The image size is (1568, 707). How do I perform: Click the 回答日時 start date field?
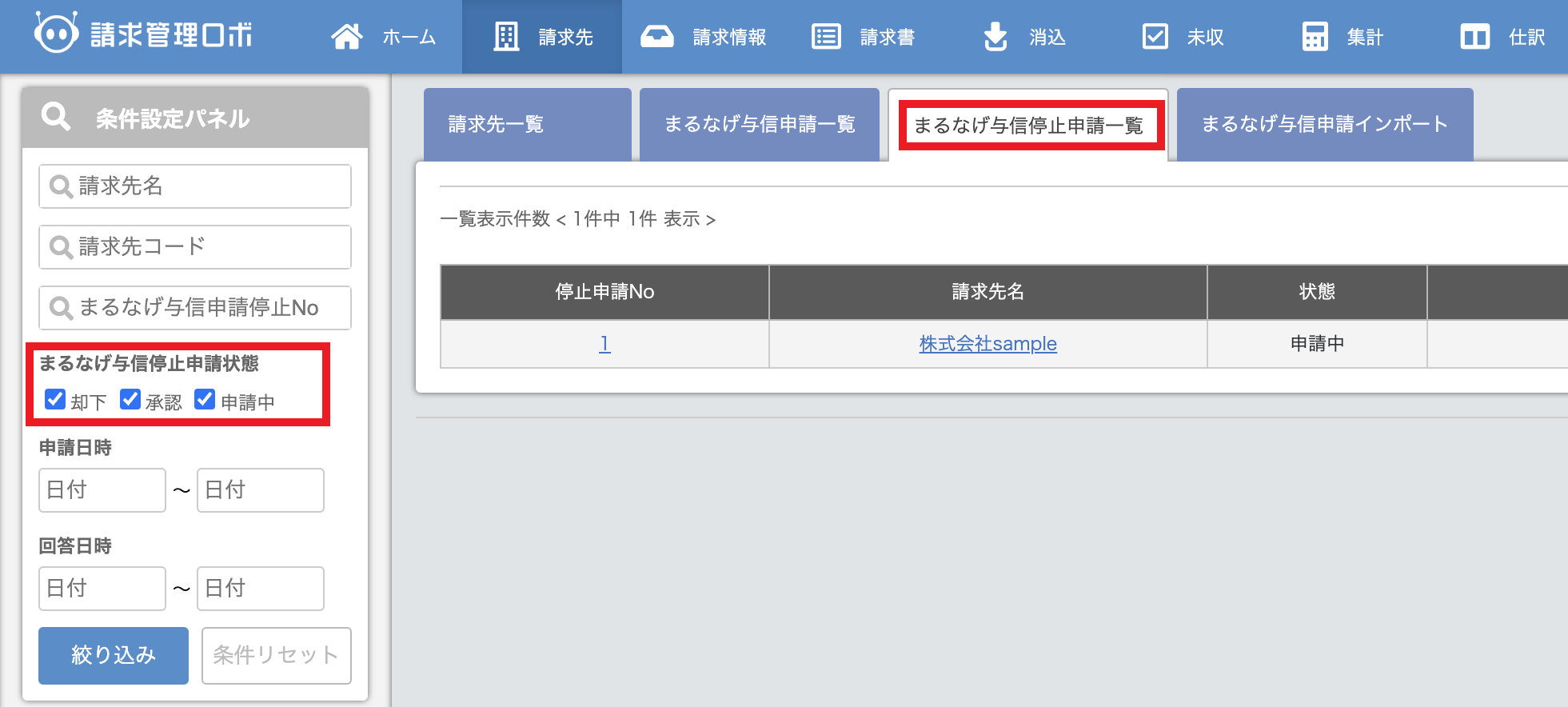[x=102, y=589]
